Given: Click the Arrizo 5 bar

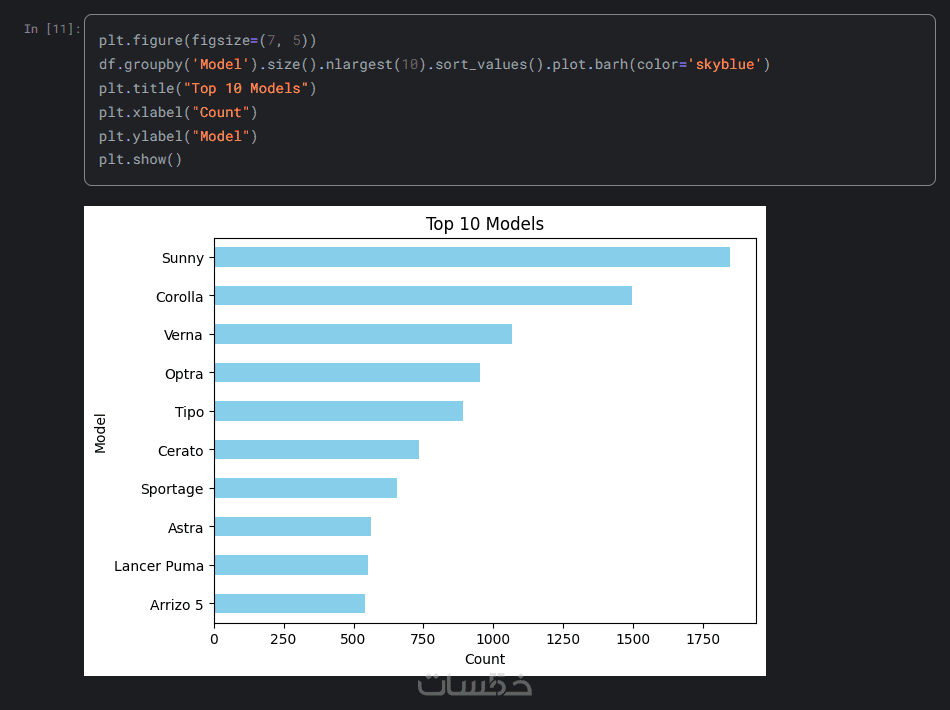Looking at the screenshot, I should click(x=289, y=603).
